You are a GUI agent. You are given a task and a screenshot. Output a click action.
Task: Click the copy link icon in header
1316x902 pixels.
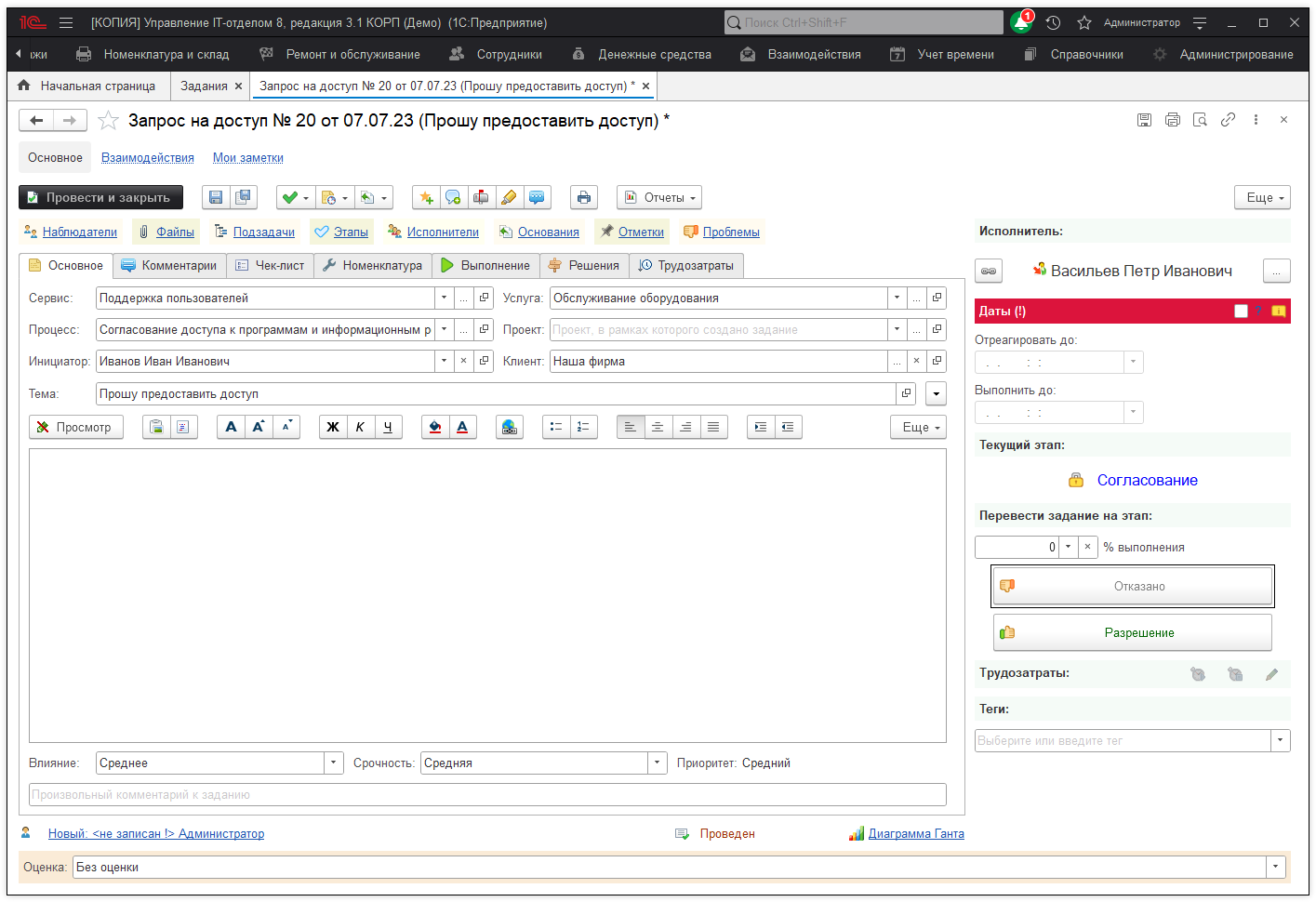pyautogui.click(x=1228, y=120)
